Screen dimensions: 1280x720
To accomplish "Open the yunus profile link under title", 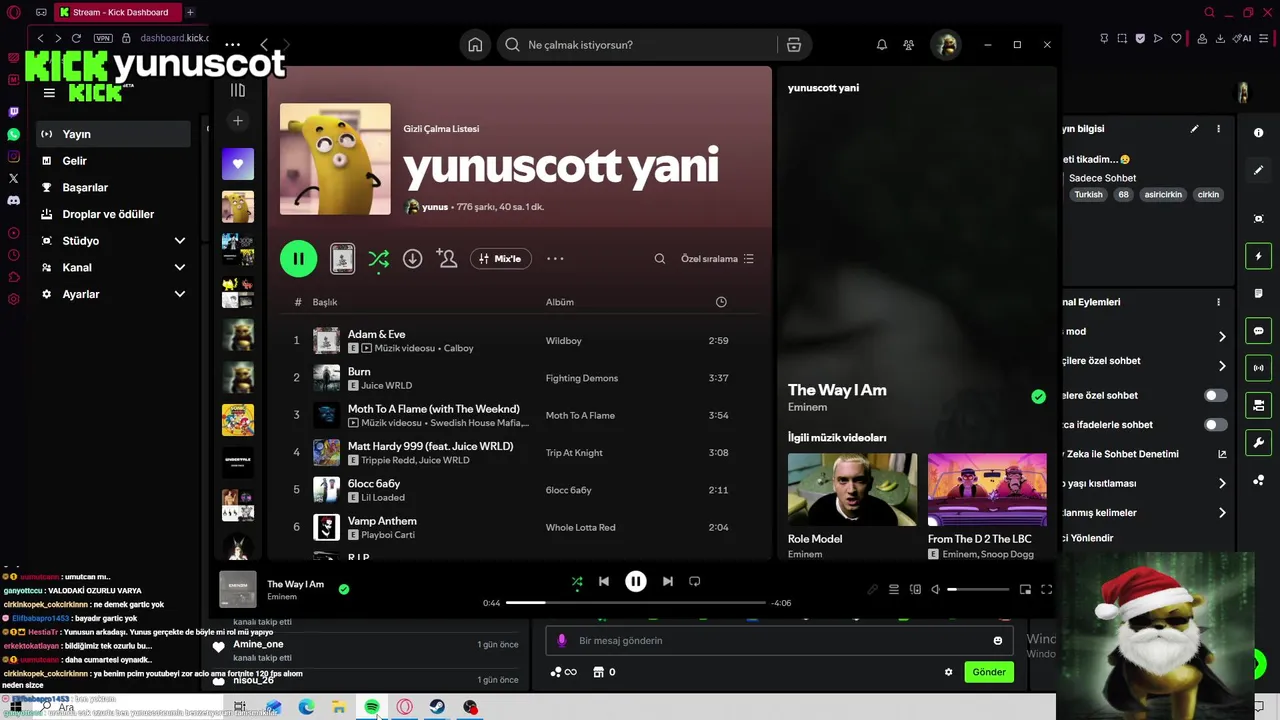I will point(435,207).
